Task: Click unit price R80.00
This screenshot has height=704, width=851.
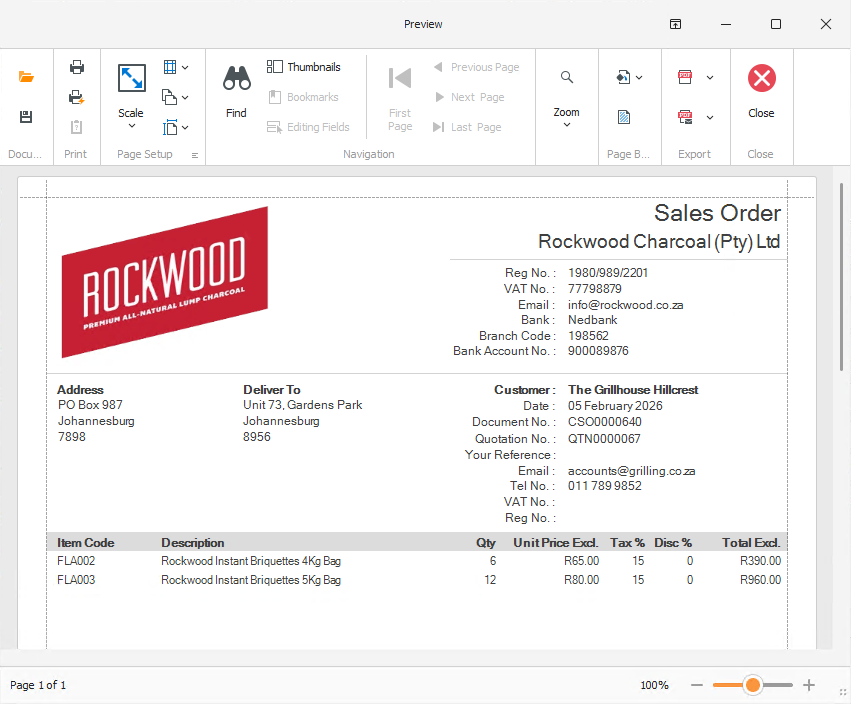Action: 581,580
